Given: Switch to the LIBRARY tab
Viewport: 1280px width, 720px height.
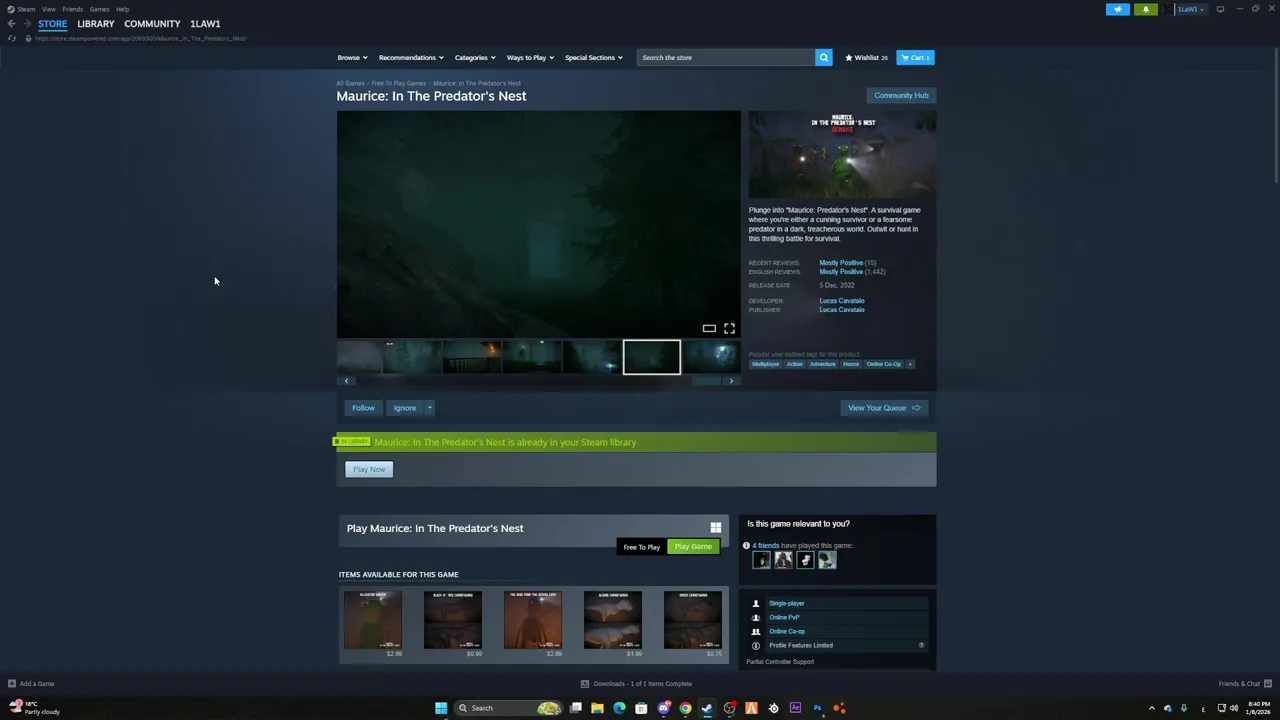Looking at the screenshot, I should pos(96,23).
